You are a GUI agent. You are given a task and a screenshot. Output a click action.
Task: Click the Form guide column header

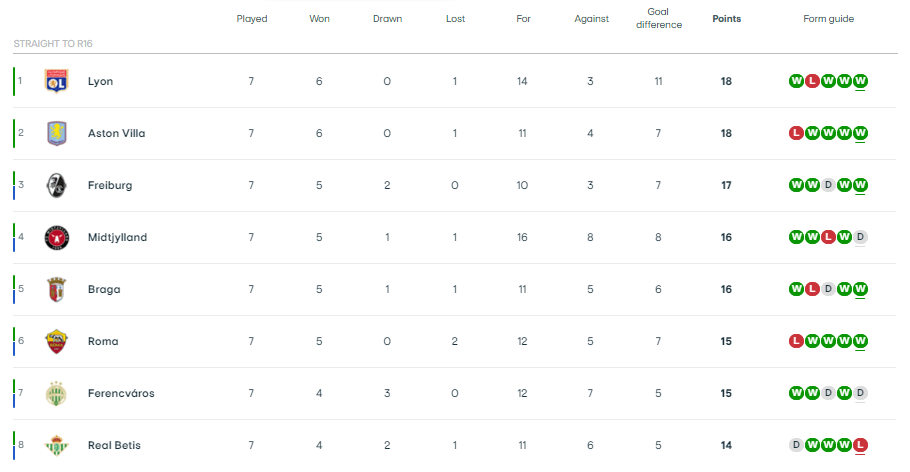point(828,19)
